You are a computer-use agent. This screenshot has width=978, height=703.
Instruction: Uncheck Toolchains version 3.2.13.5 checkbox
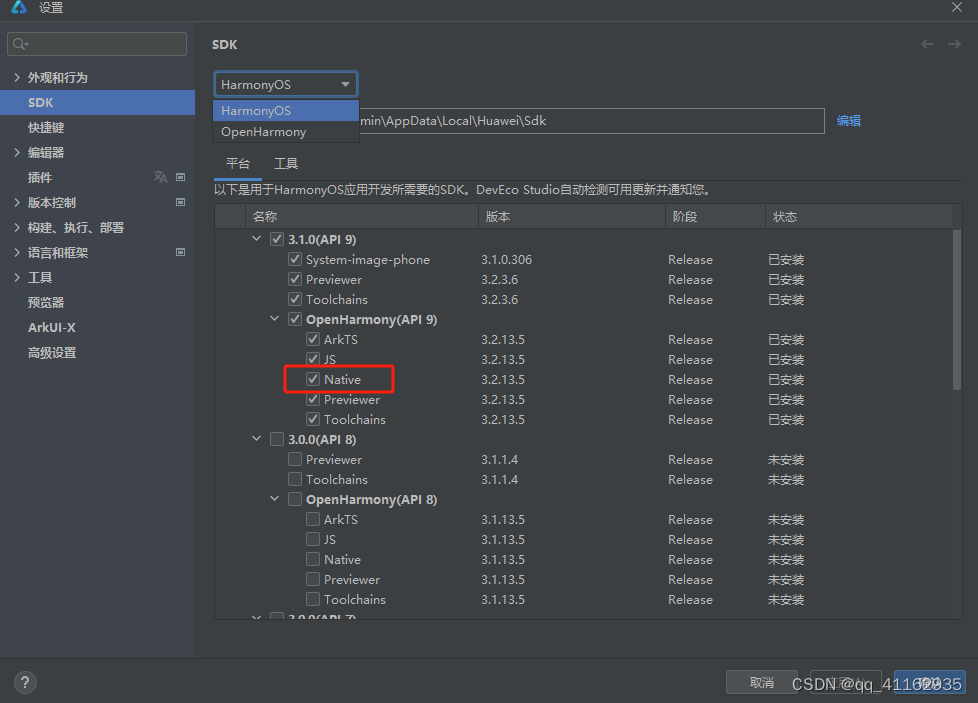[313, 419]
